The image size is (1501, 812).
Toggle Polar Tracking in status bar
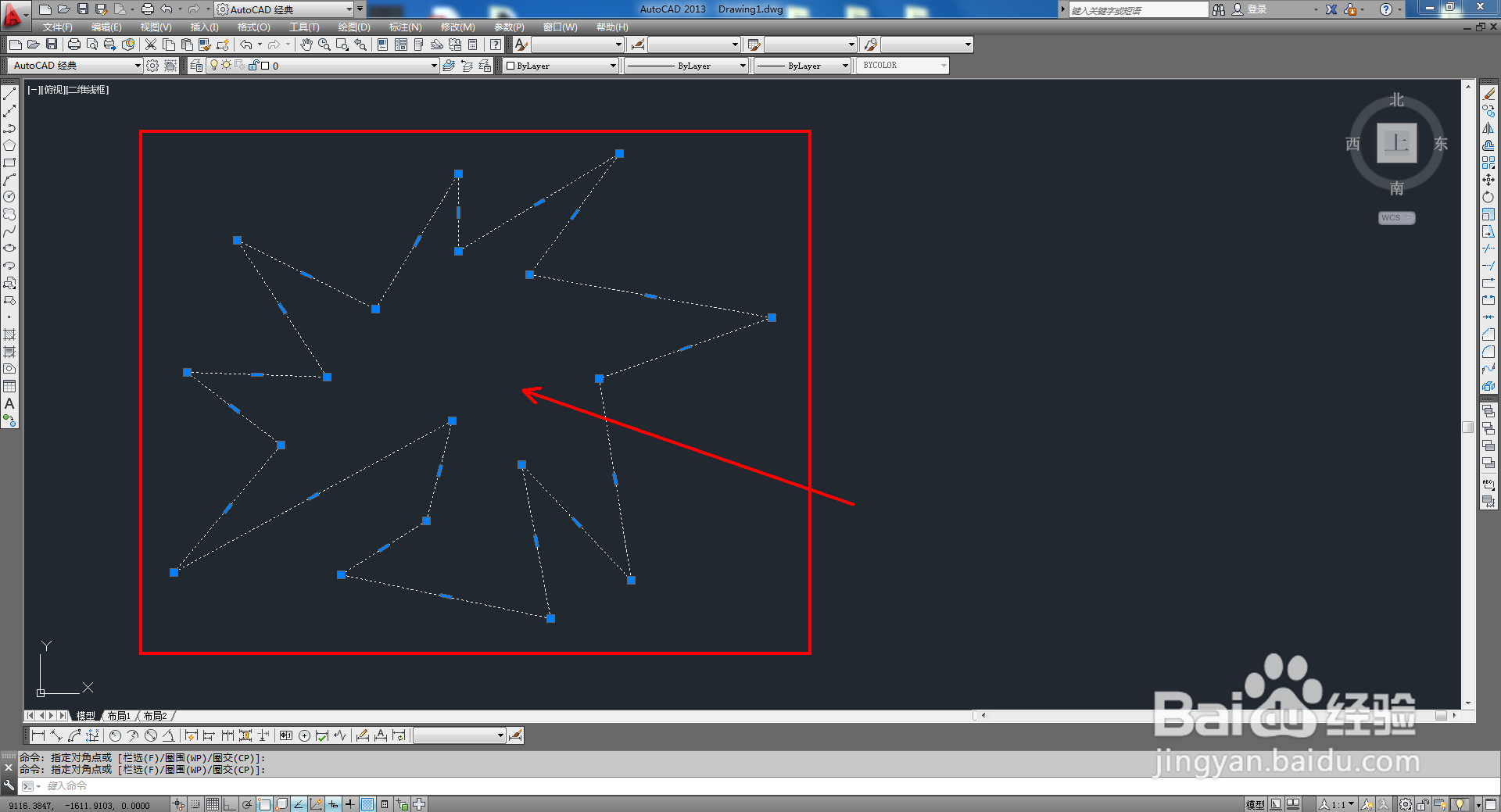[247, 804]
